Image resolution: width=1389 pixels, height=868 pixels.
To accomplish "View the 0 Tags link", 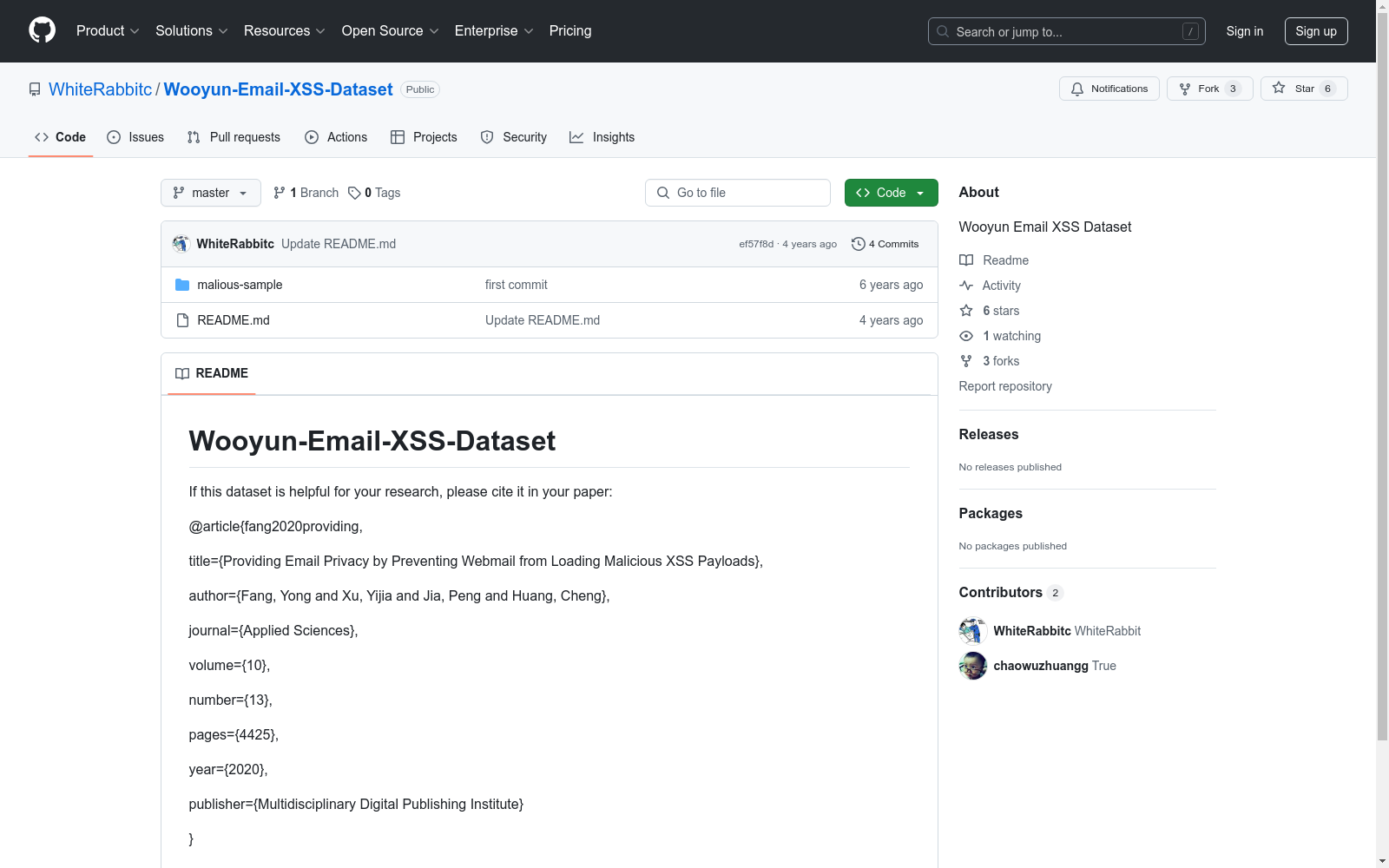I will 374,193.
